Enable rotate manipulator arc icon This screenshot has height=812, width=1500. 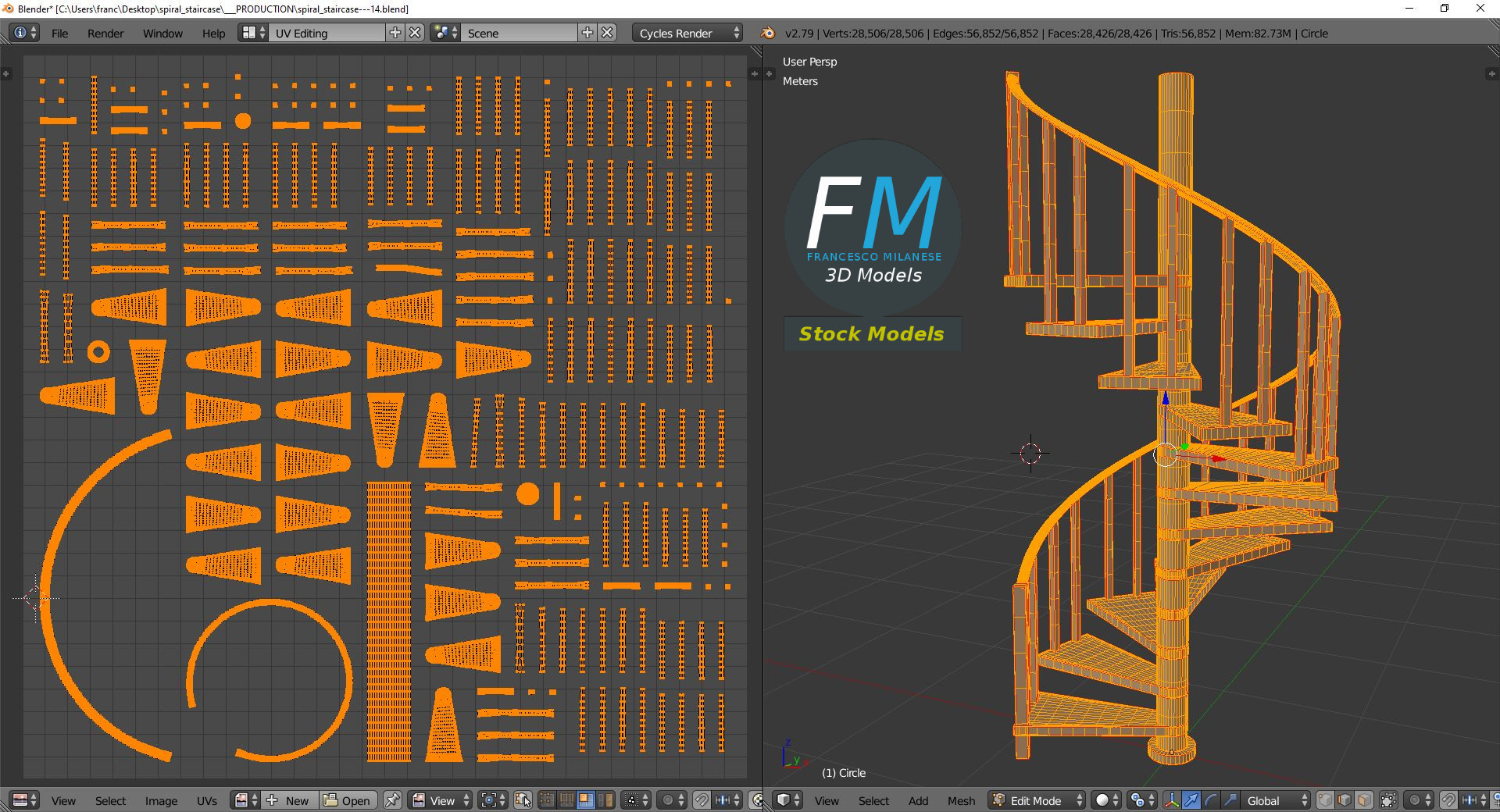pos(1211,800)
